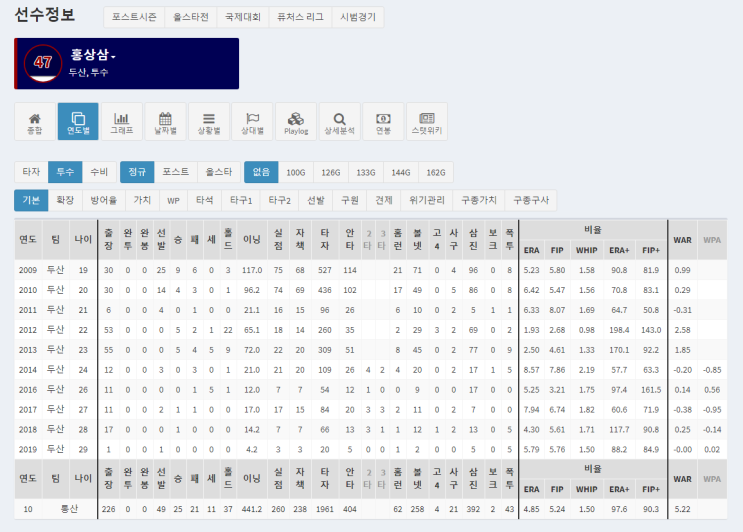
Task: Open the 구종가치 stats tab
Action: point(479,200)
